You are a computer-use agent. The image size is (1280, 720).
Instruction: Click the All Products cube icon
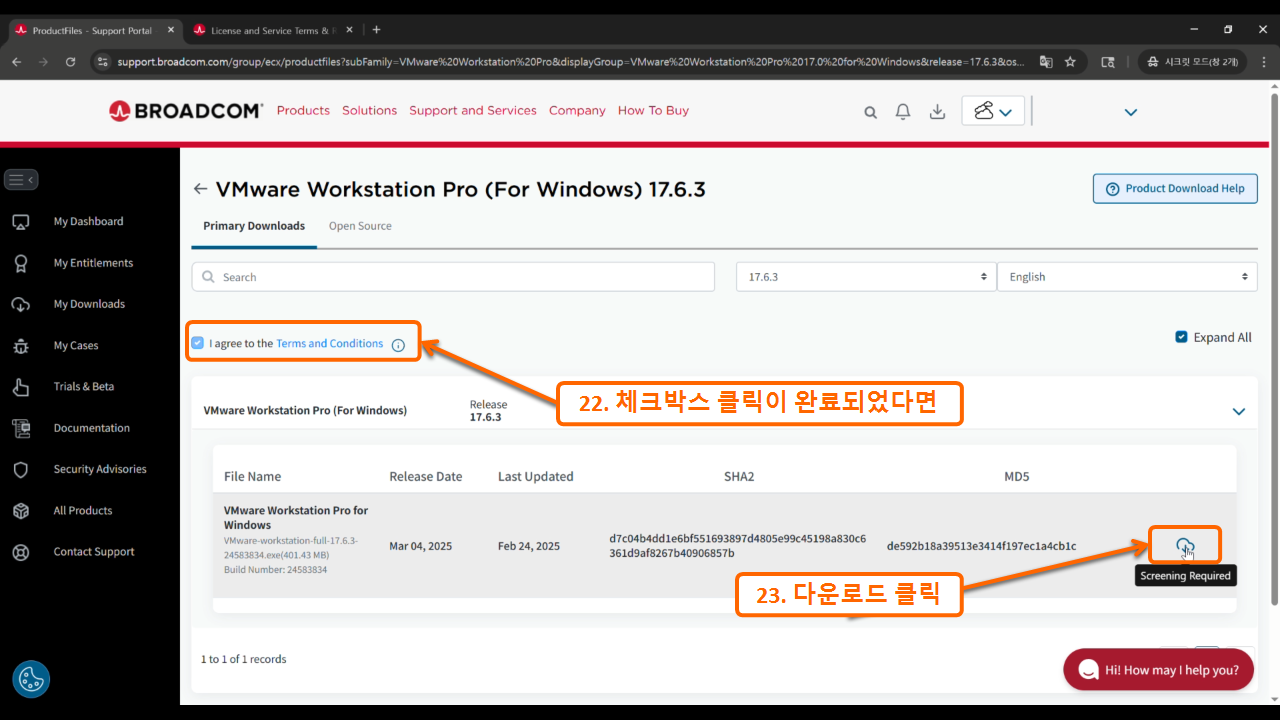20,511
